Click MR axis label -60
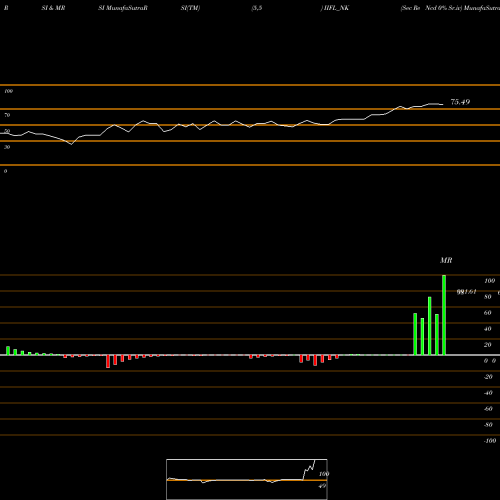The image size is (500, 500). [x=488, y=409]
